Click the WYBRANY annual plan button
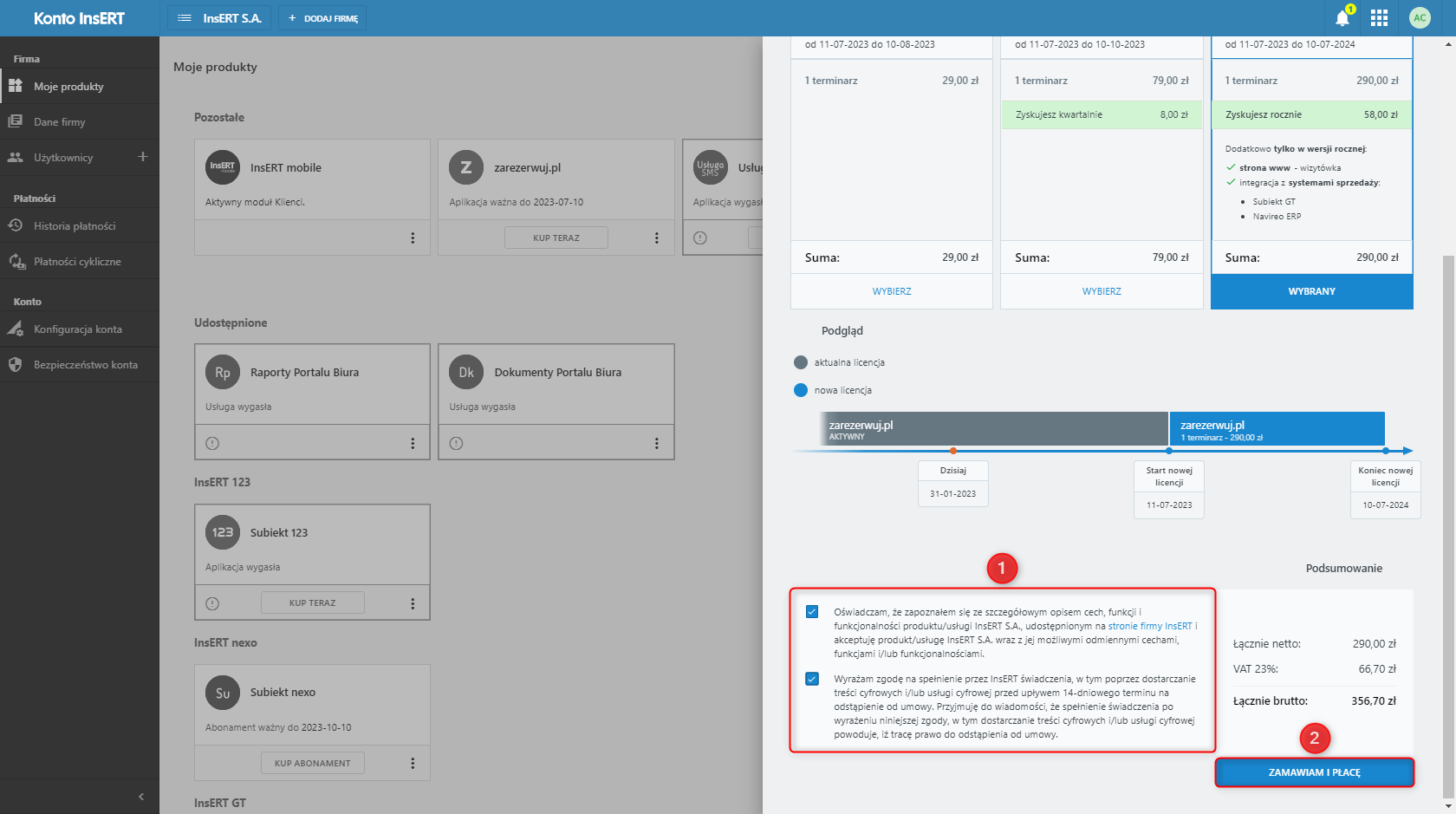1456x814 pixels. (1312, 291)
